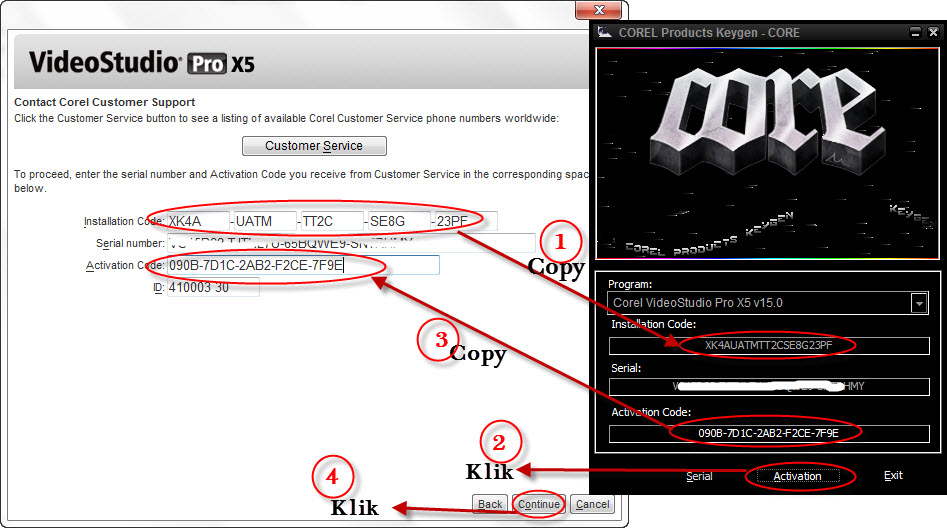Viewport: 947px width, 528px height.
Task: Click the Installation Code box TT2C
Action: pyautogui.click(x=333, y=221)
